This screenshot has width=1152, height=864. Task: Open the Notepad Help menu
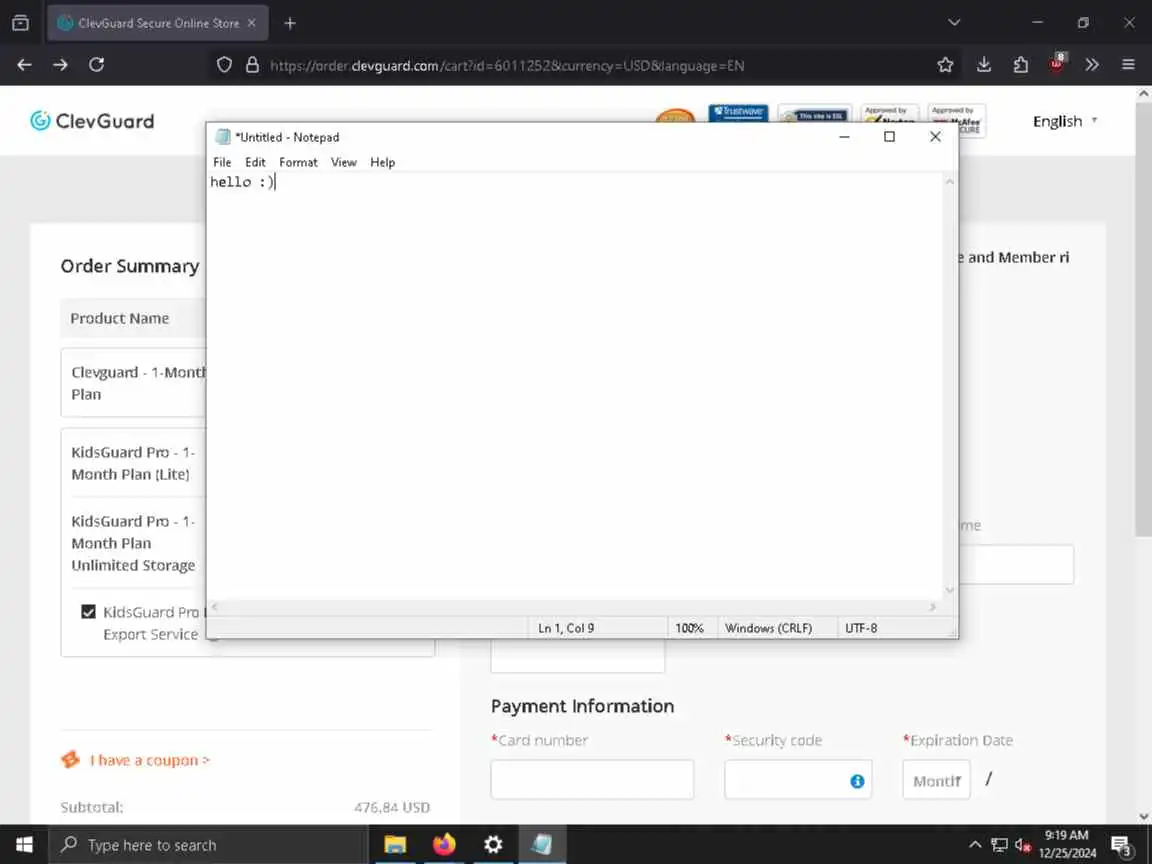382,162
